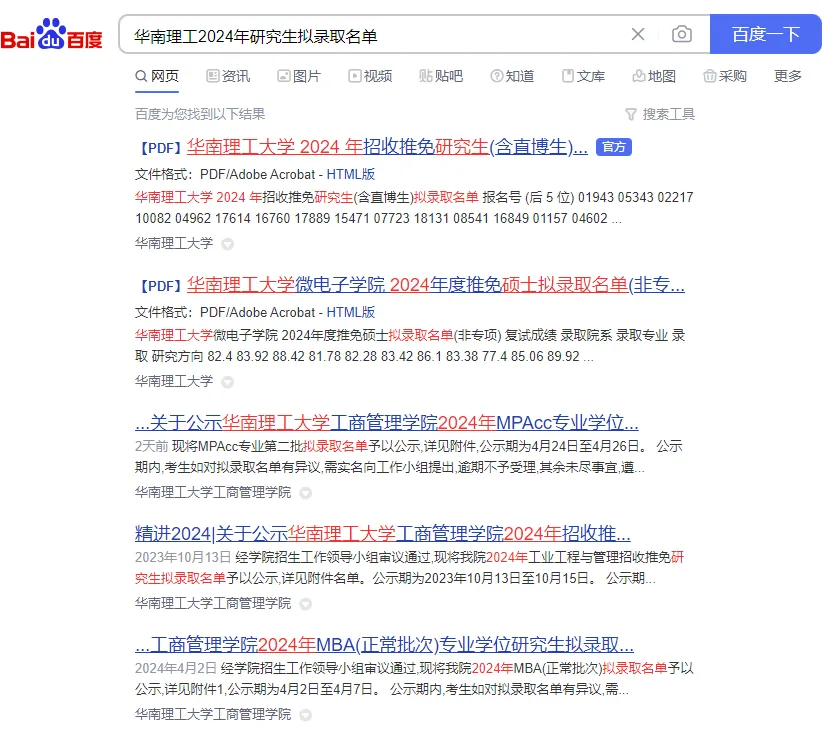Go to the 文库 tab
The image size is (827, 729).
pos(583,76)
